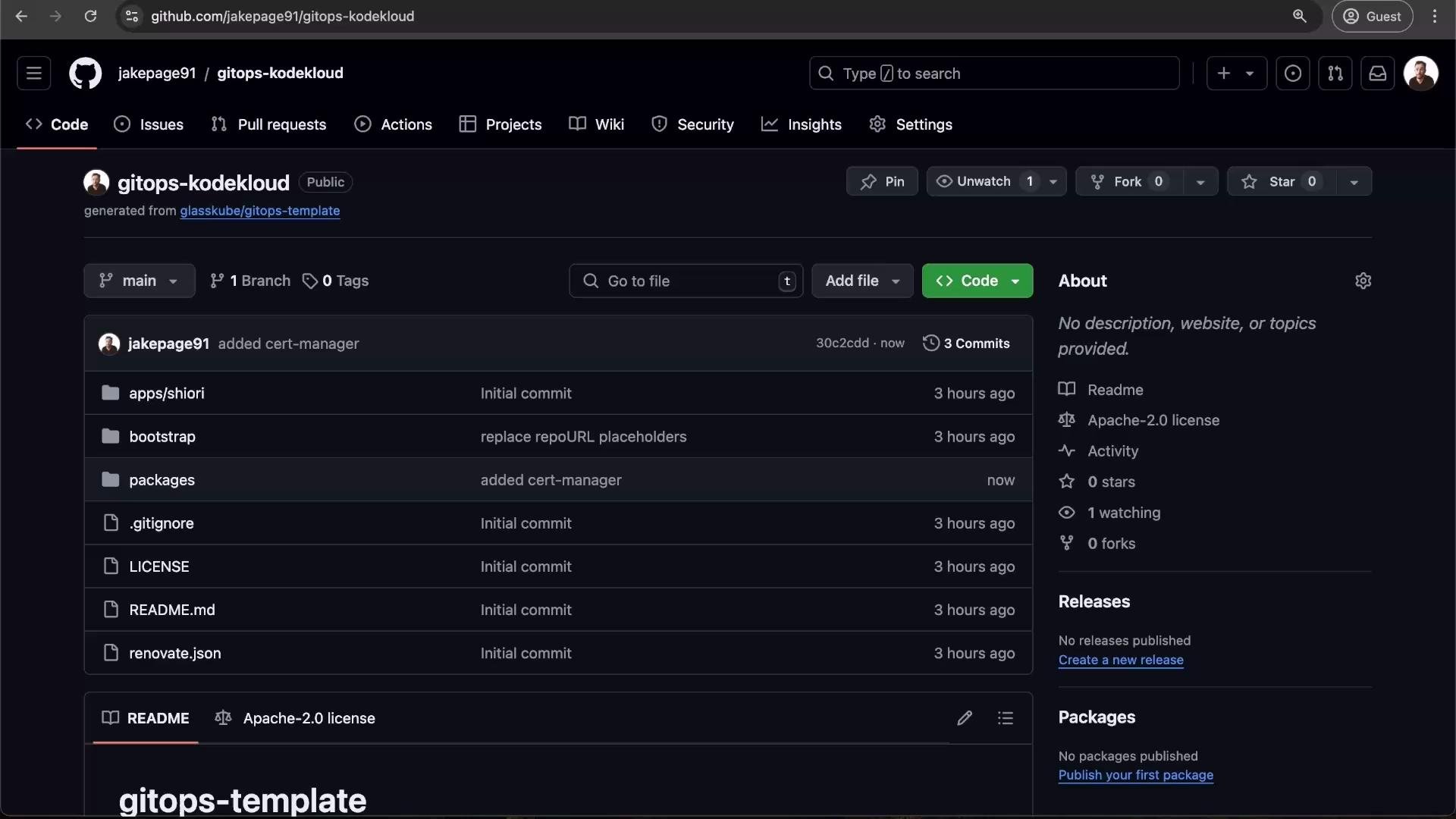
Task: Open the notifications inbox icon
Action: point(1378,74)
